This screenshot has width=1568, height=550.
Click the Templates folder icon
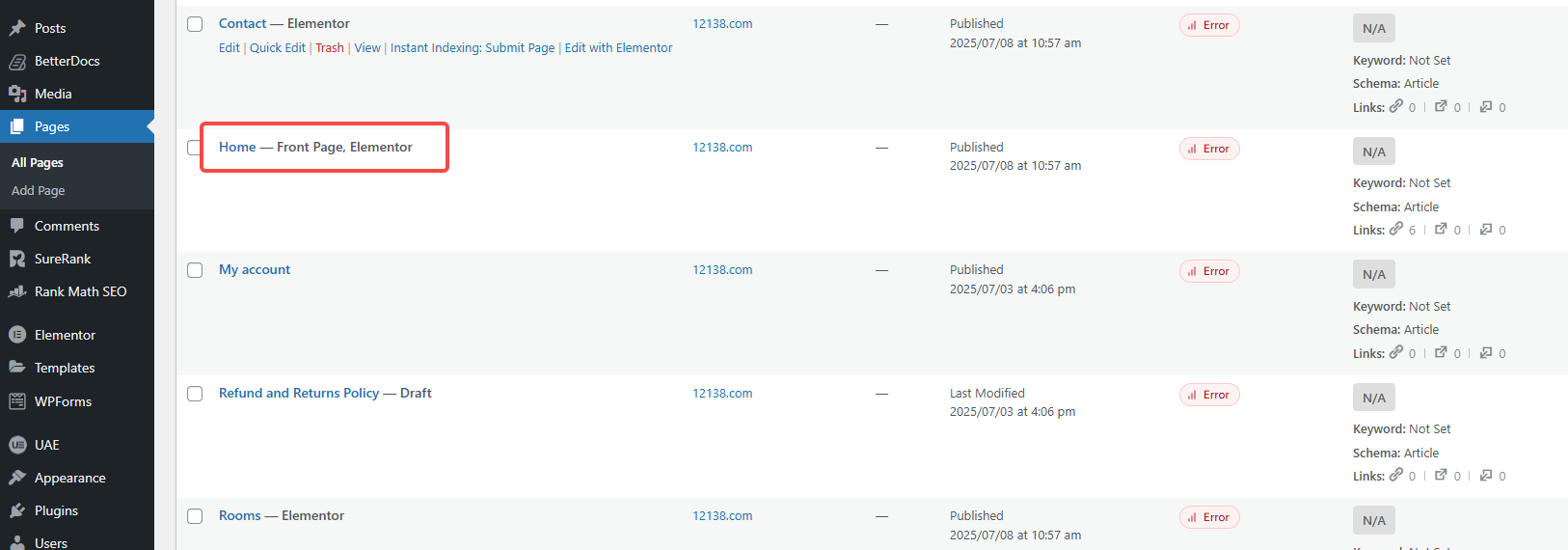(17, 368)
